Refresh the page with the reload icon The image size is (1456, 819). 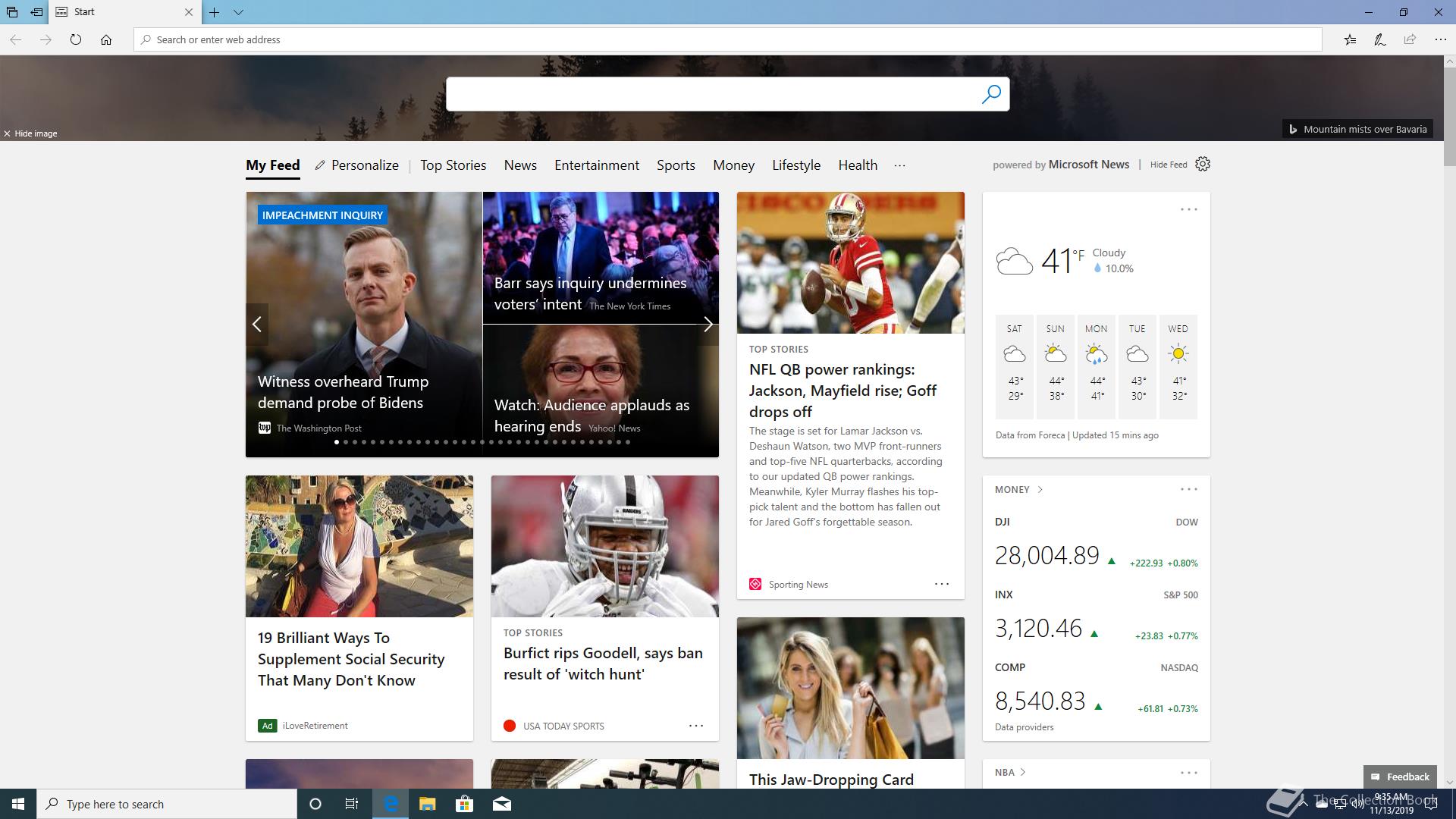pos(76,39)
